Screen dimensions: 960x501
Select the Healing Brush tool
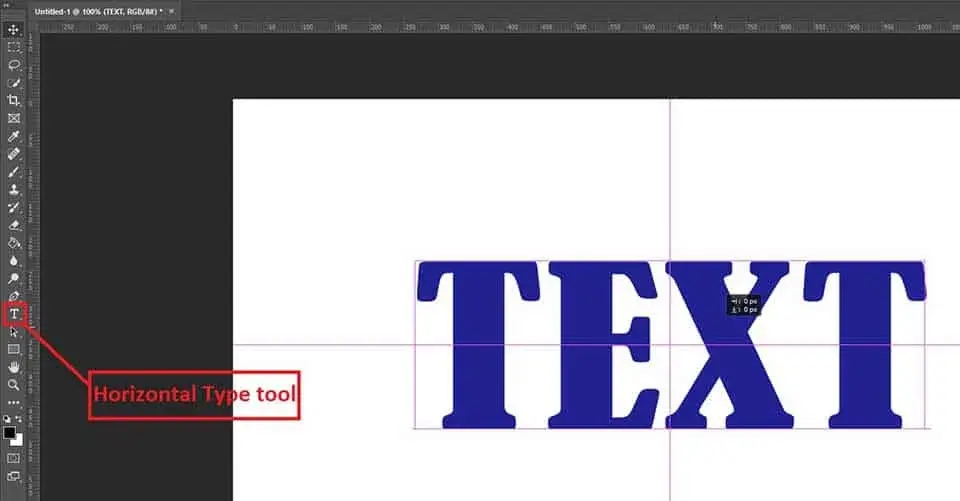(x=13, y=154)
